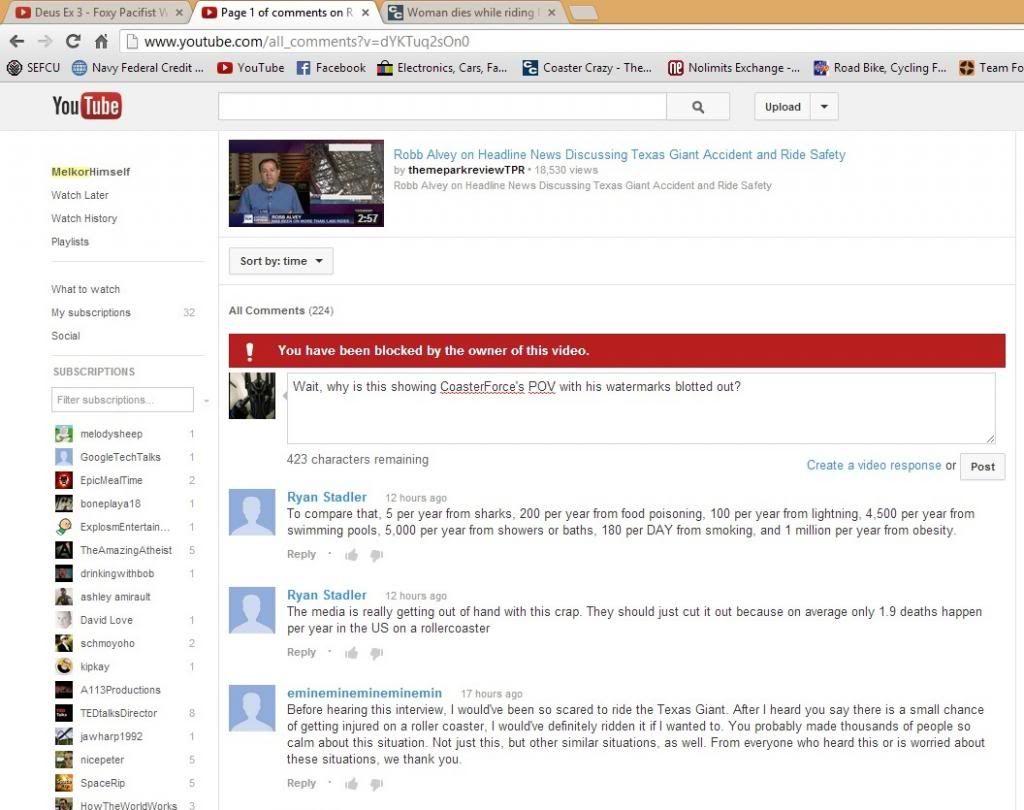Screen dimensions: 1024x810
Task: Click Create a video response link
Action: (874, 465)
